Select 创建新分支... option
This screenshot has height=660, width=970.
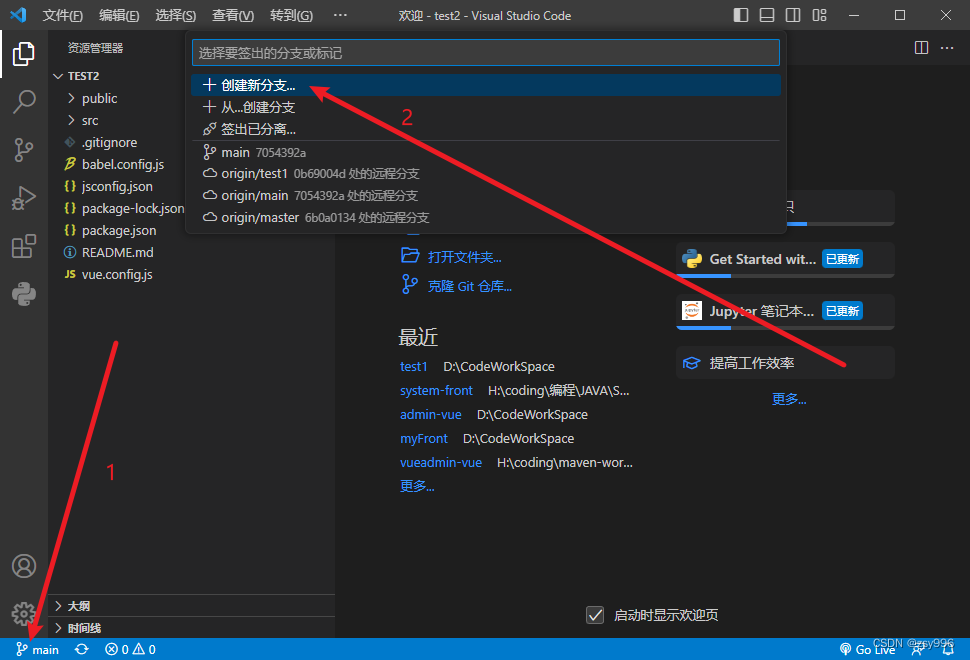click(486, 85)
